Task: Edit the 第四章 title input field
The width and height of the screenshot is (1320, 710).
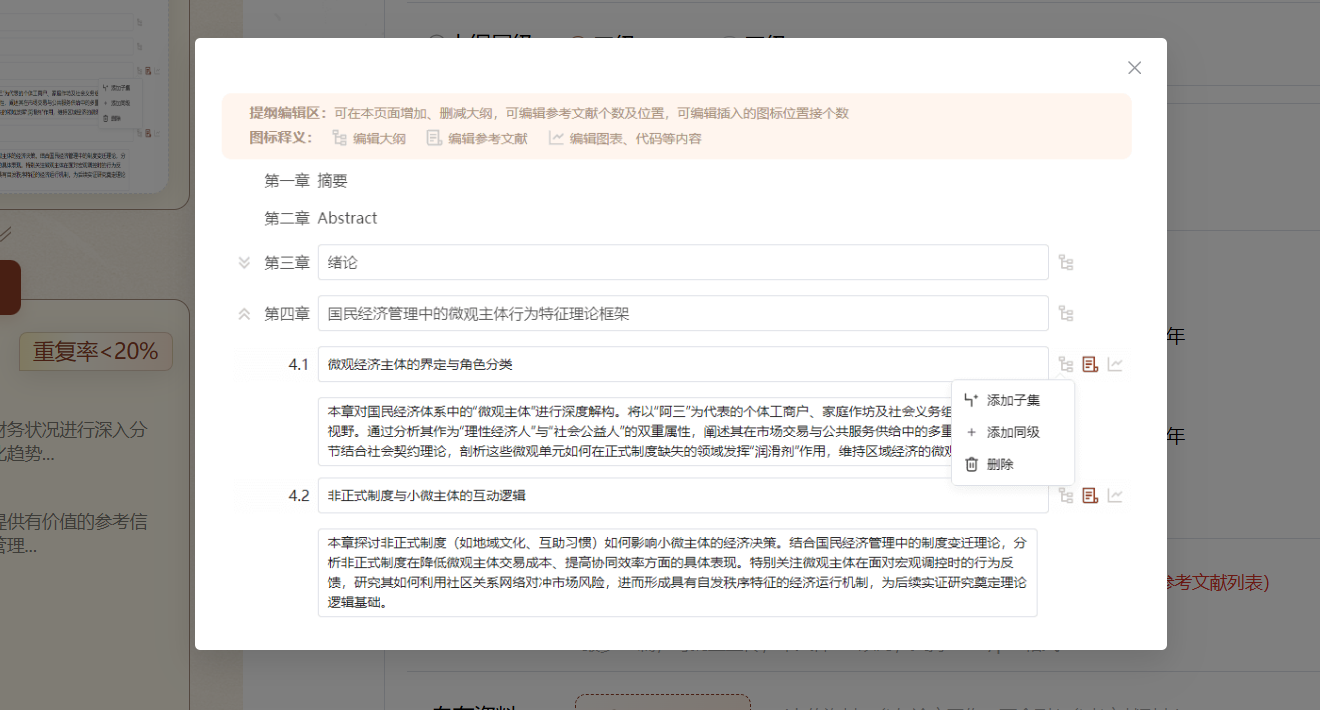Action: tap(683, 313)
